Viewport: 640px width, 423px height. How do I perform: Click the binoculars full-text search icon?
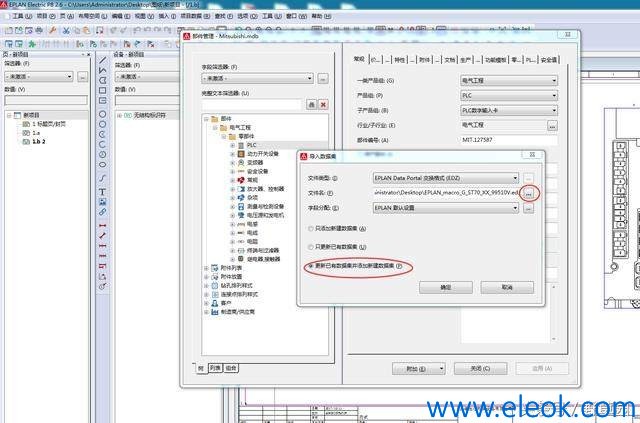tap(311, 105)
